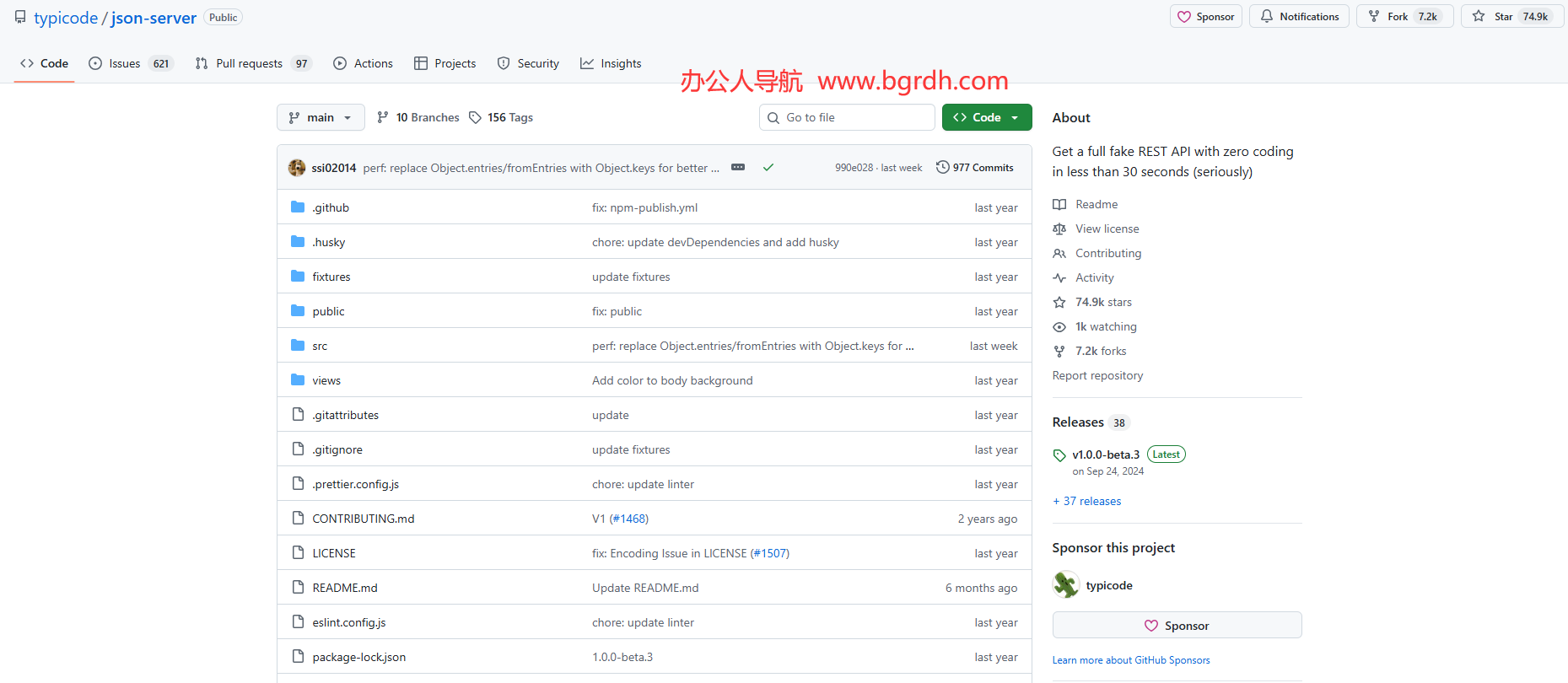Open the v1.0.0-beta.3 release tag
1568x683 pixels.
(1105, 454)
